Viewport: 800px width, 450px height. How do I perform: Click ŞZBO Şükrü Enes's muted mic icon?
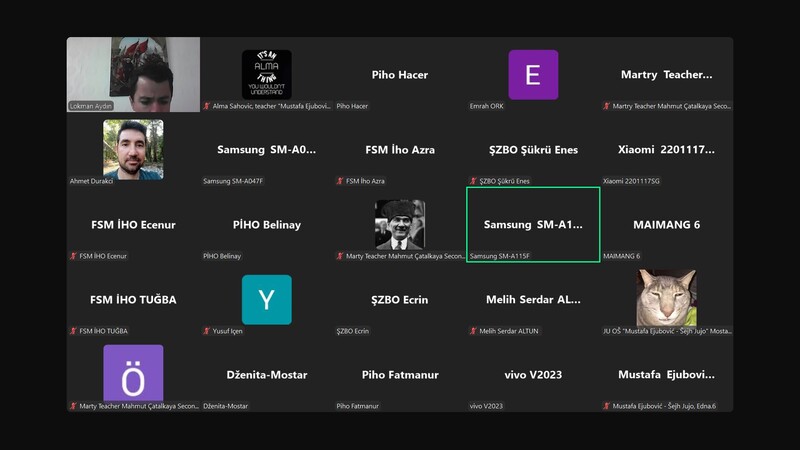click(474, 181)
